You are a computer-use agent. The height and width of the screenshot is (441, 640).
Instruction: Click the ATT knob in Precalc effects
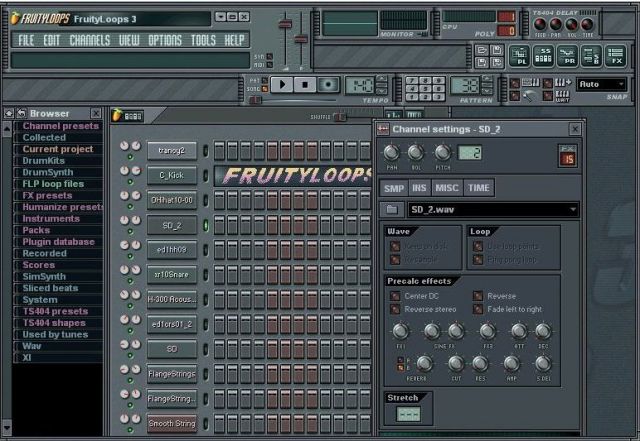pyautogui.click(x=519, y=331)
